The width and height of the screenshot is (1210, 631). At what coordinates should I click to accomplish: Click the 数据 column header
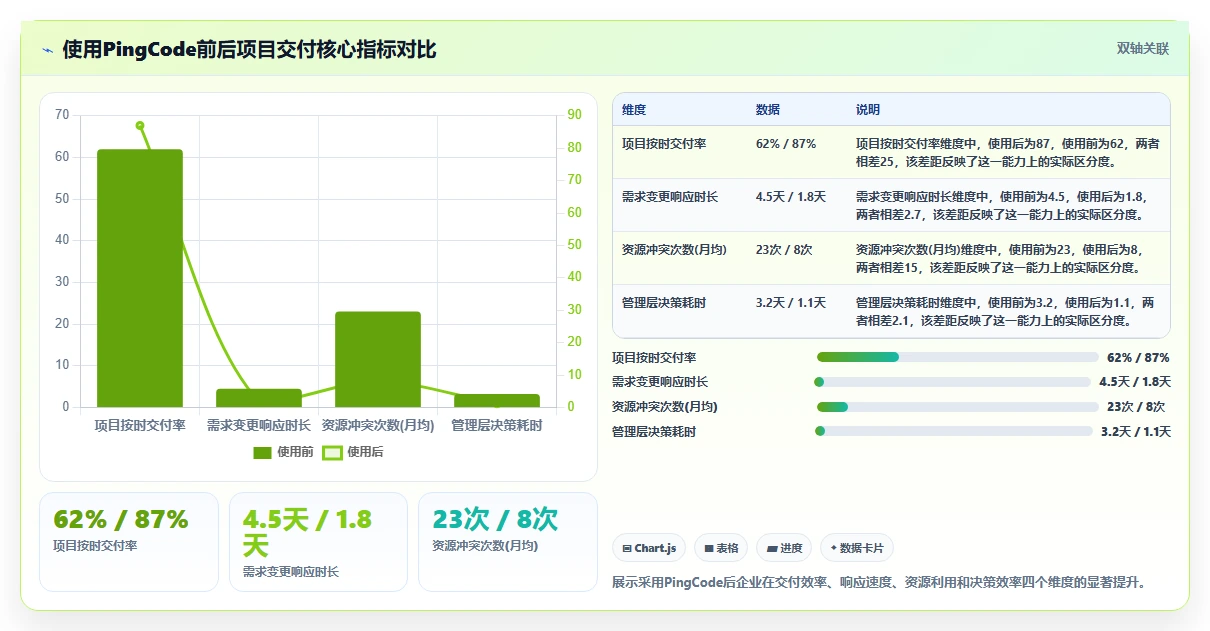768,110
